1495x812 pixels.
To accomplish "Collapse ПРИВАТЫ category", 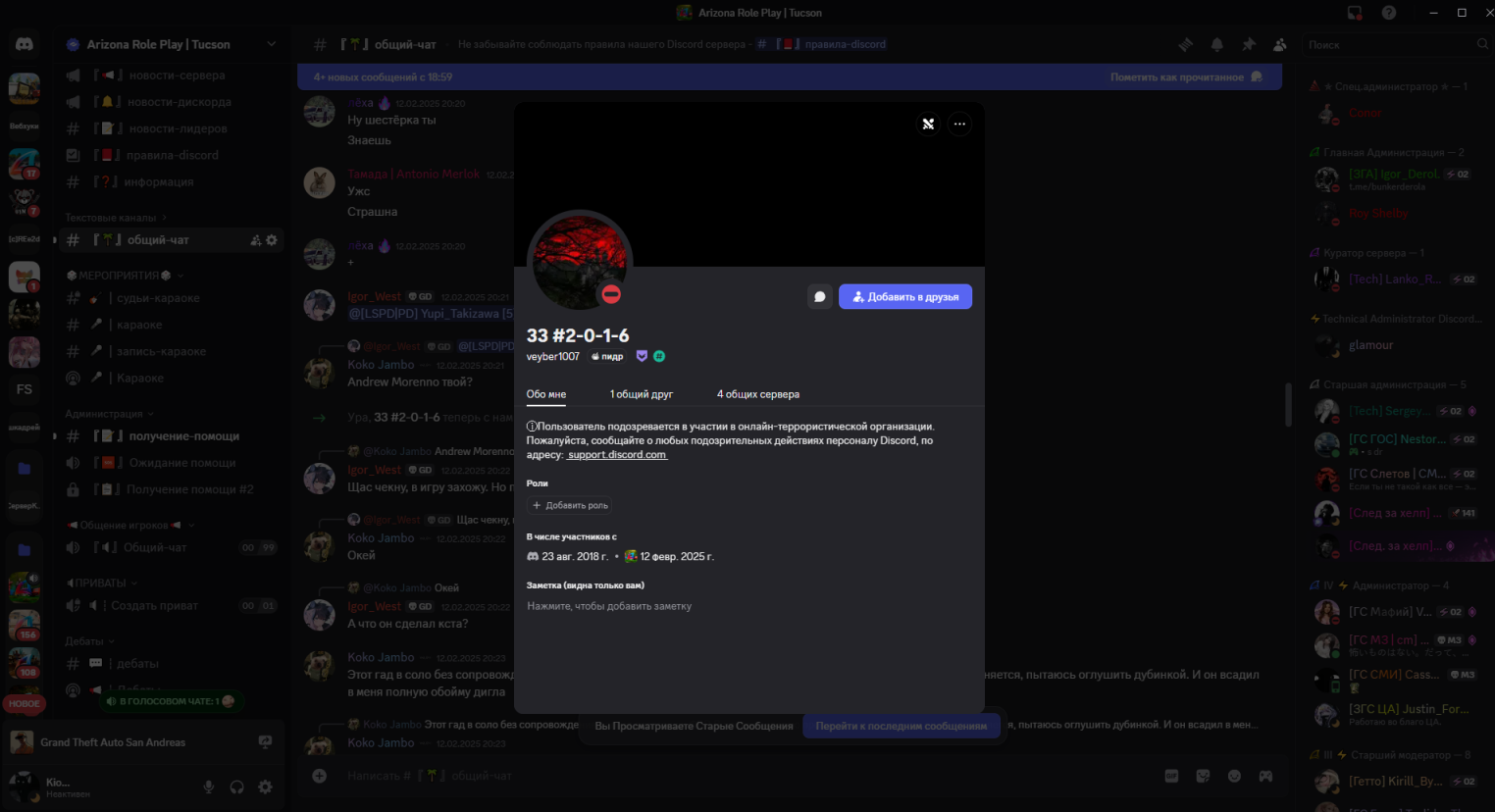I will point(101,583).
